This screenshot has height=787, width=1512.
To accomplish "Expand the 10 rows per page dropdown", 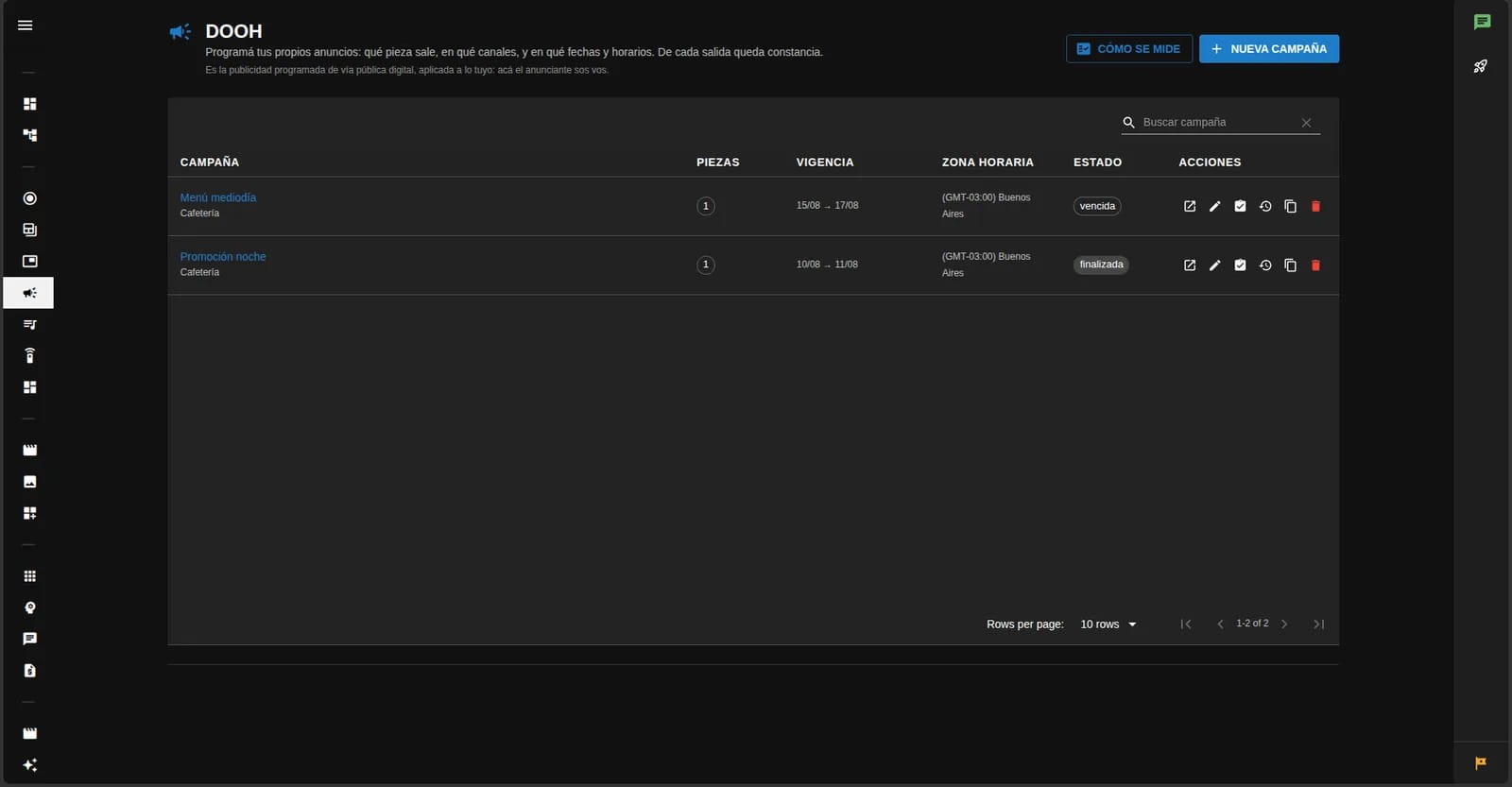I will tap(1108, 624).
